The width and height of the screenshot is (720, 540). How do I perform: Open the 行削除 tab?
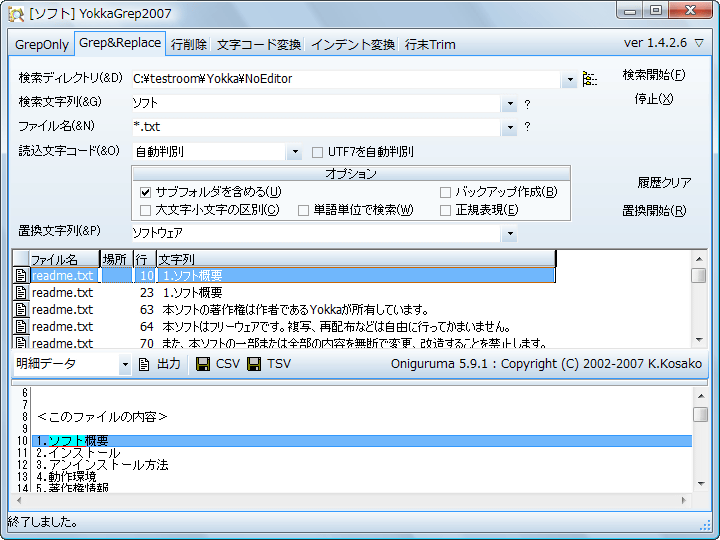(189, 45)
